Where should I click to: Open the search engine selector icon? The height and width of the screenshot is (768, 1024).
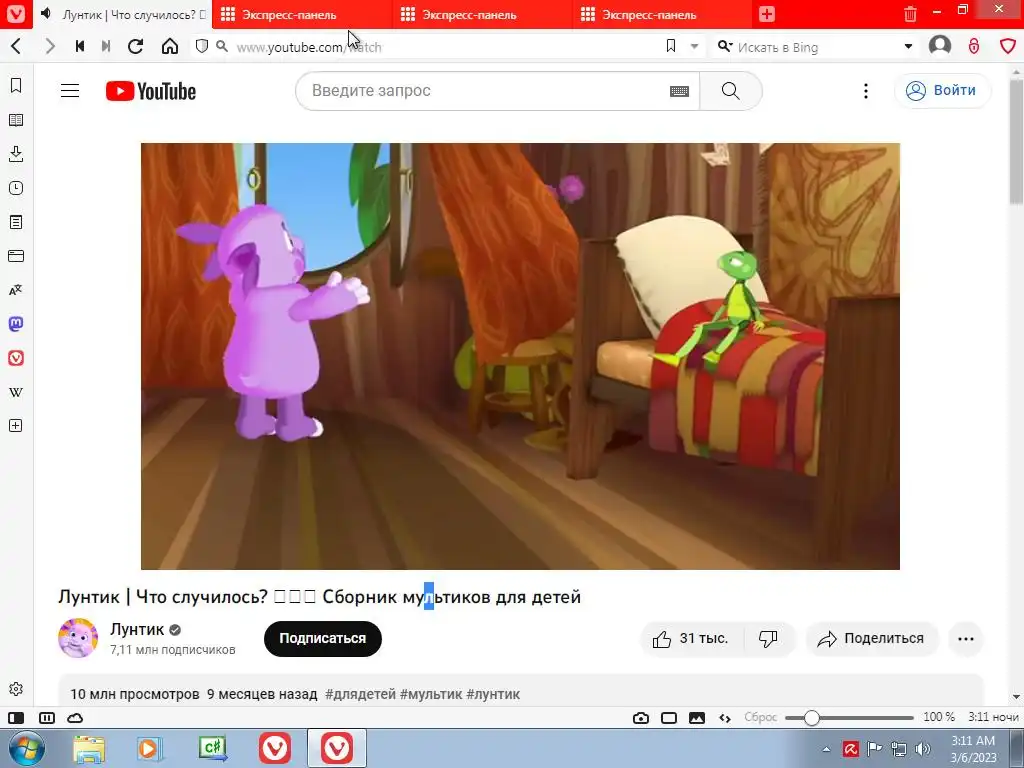click(725, 46)
